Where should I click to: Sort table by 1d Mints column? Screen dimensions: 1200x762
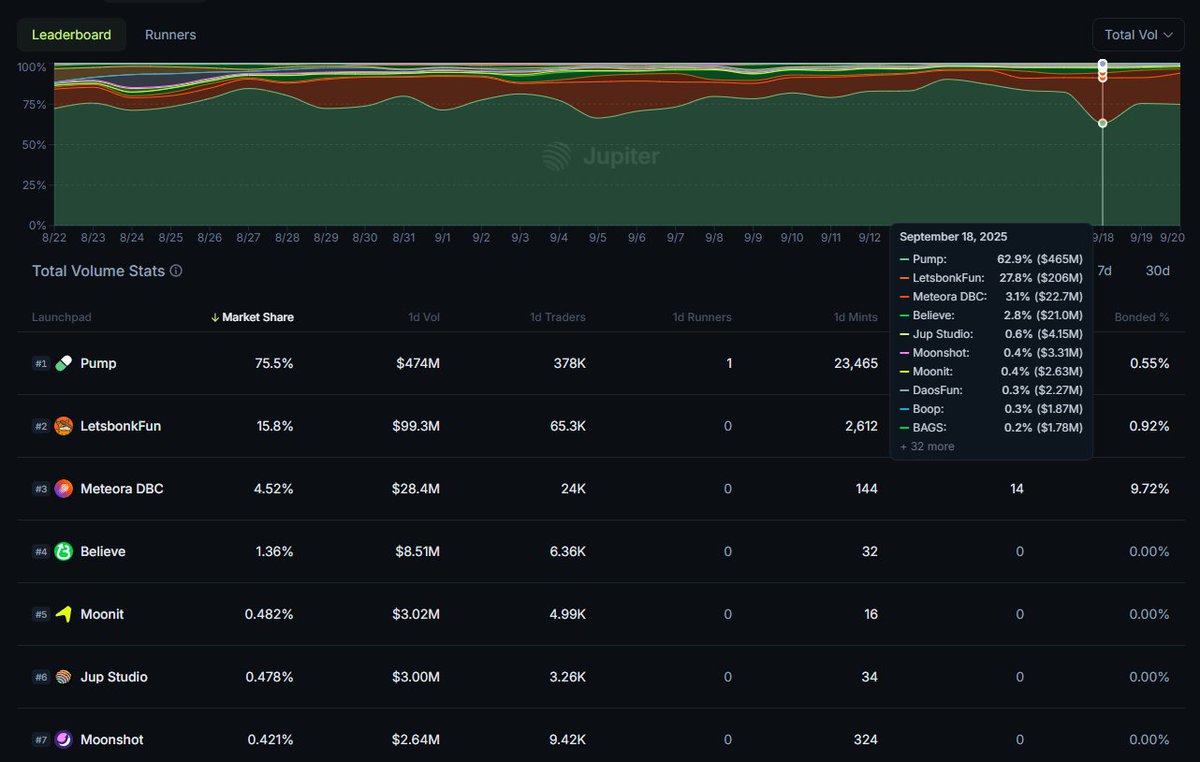point(856,317)
